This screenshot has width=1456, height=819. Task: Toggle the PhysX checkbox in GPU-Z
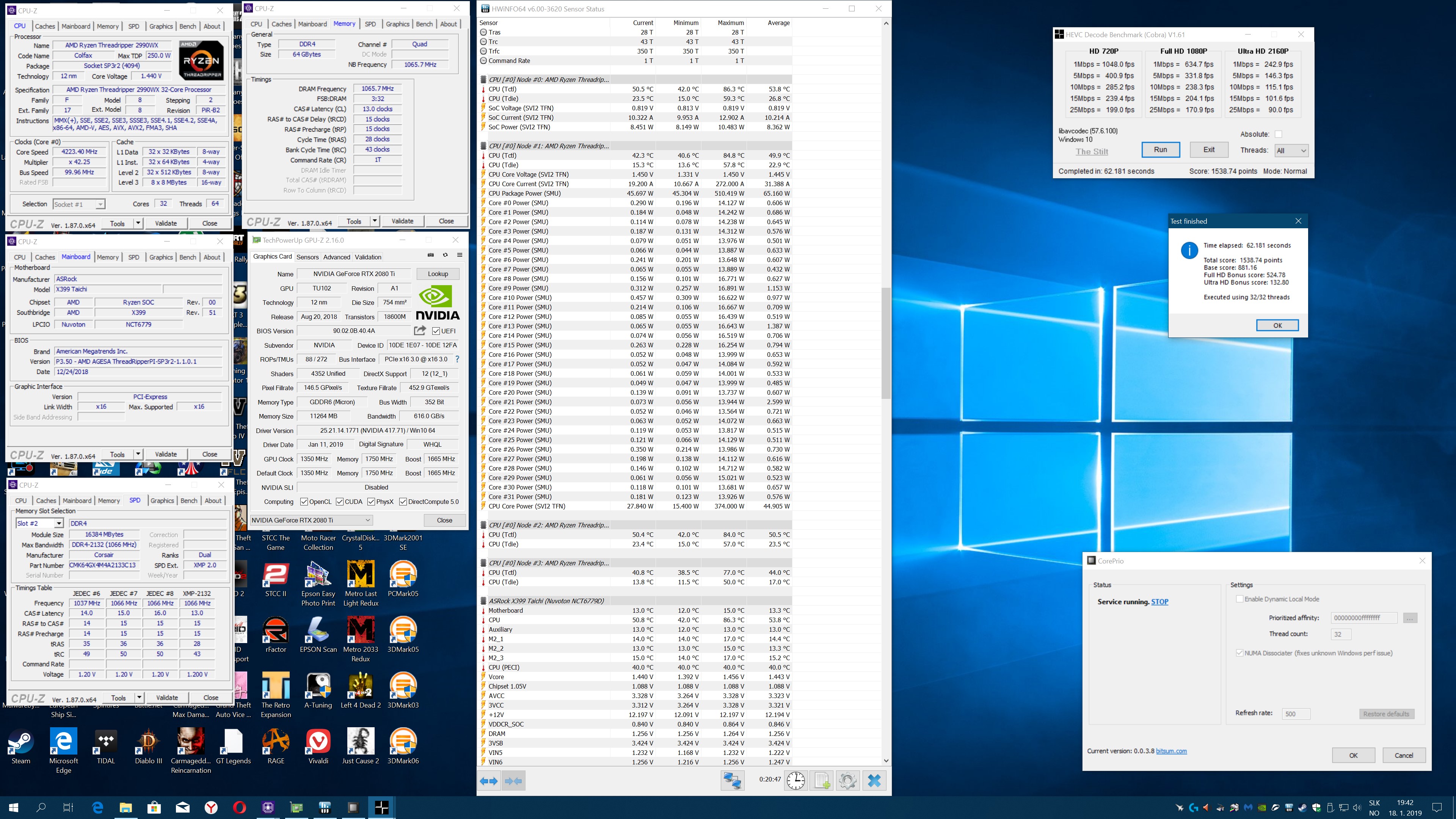pos(371,501)
